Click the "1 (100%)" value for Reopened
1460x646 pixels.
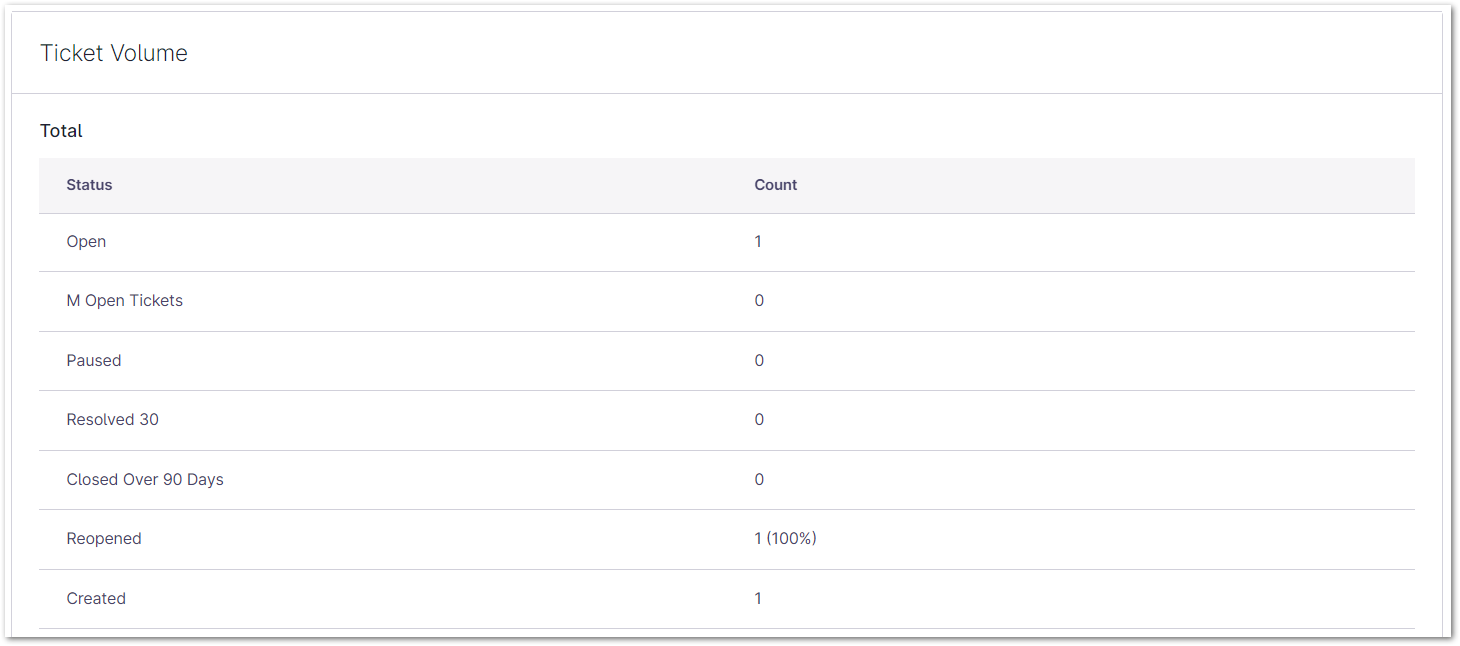pos(785,538)
